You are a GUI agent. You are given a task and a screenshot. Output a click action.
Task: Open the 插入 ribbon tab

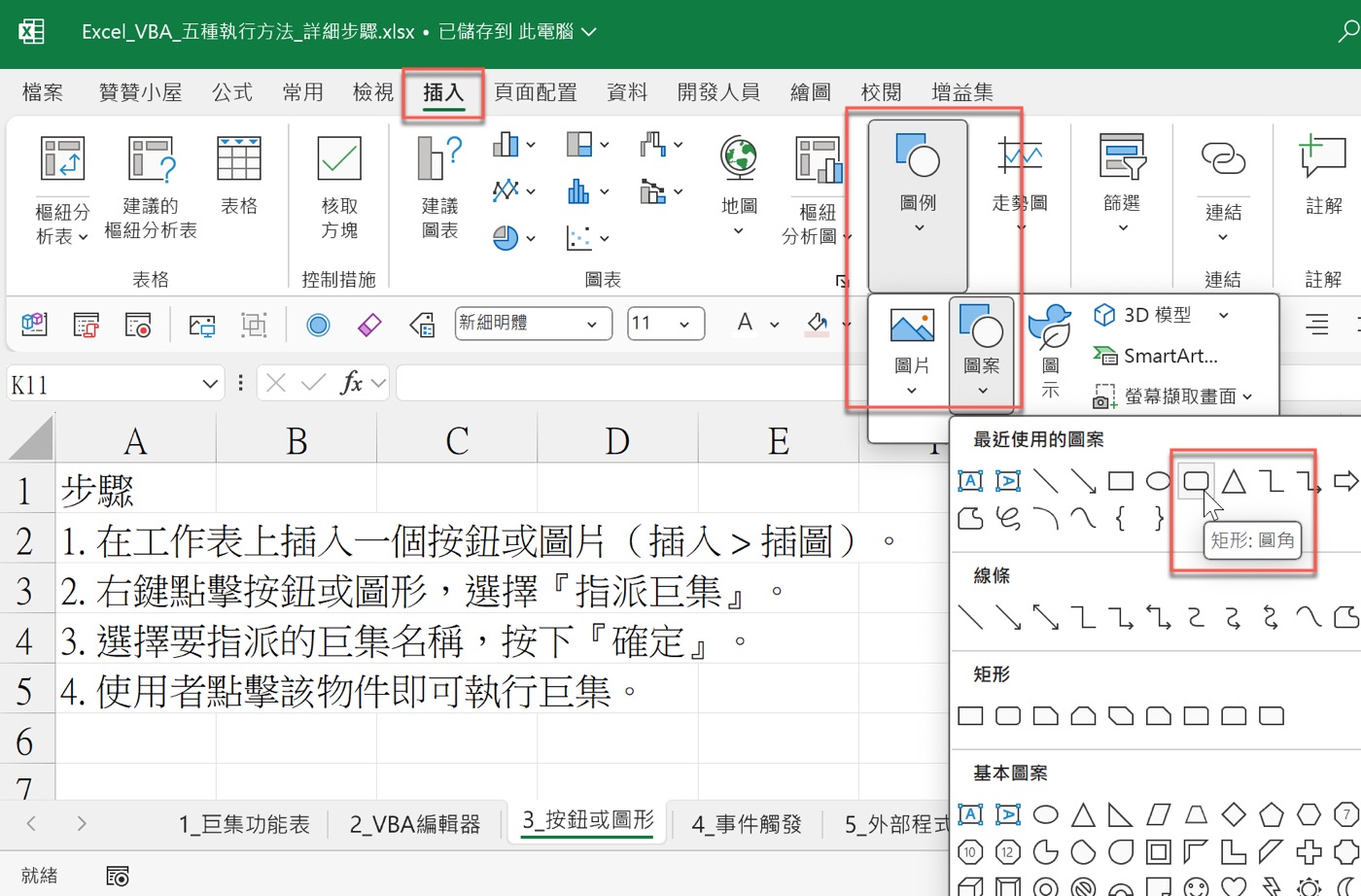(x=443, y=92)
